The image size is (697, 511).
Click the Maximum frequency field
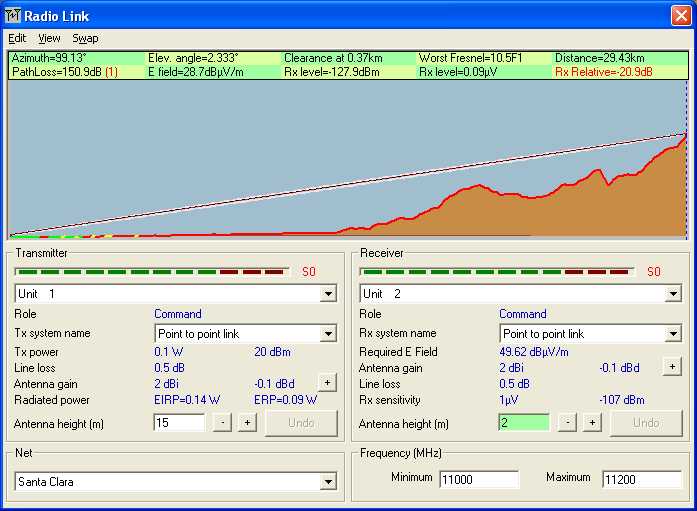[641, 479]
